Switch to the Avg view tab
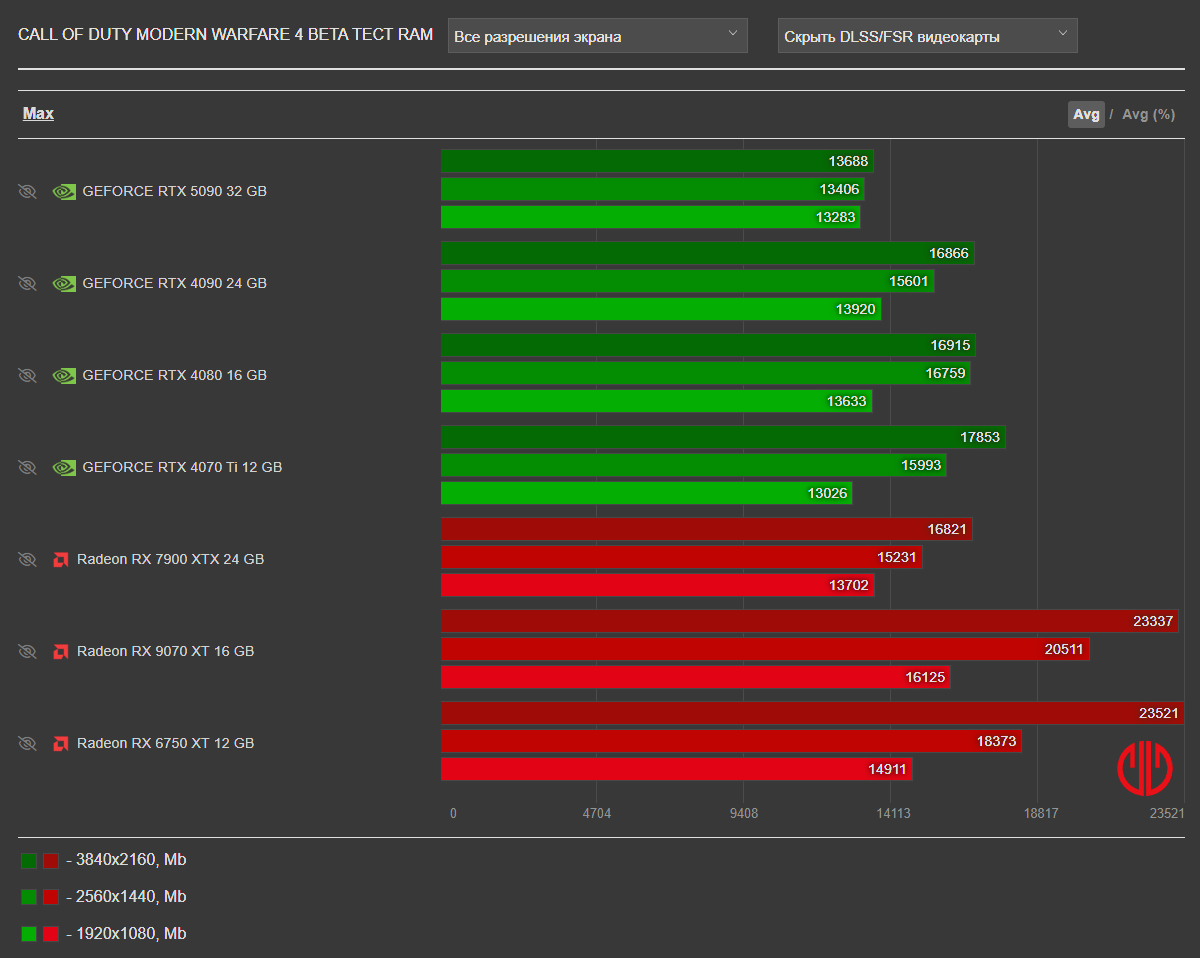The width and height of the screenshot is (1200, 958). tap(1086, 114)
